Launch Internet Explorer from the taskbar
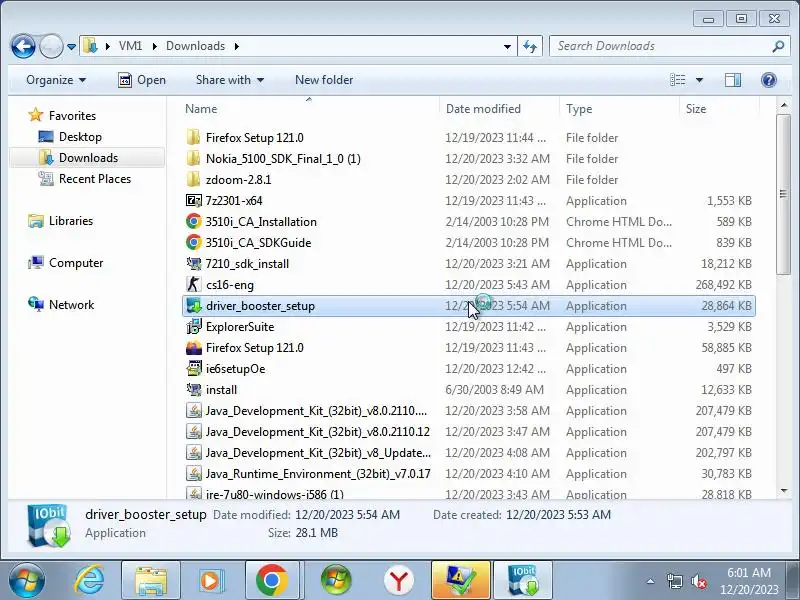 pyautogui.click(x=89, y=580)
